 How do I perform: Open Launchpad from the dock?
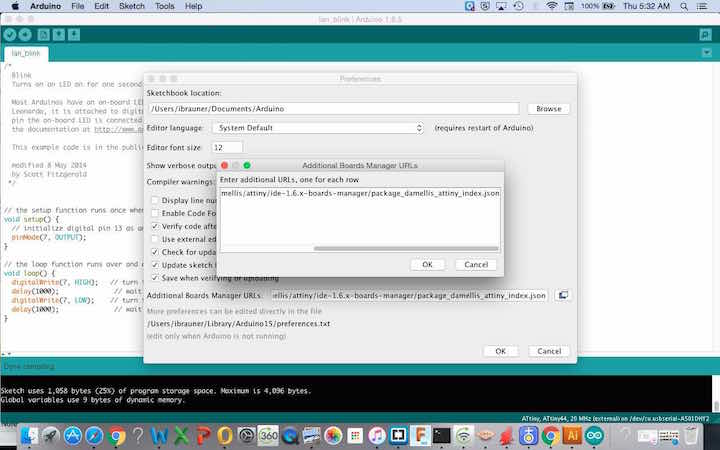(x=51, y=435)
